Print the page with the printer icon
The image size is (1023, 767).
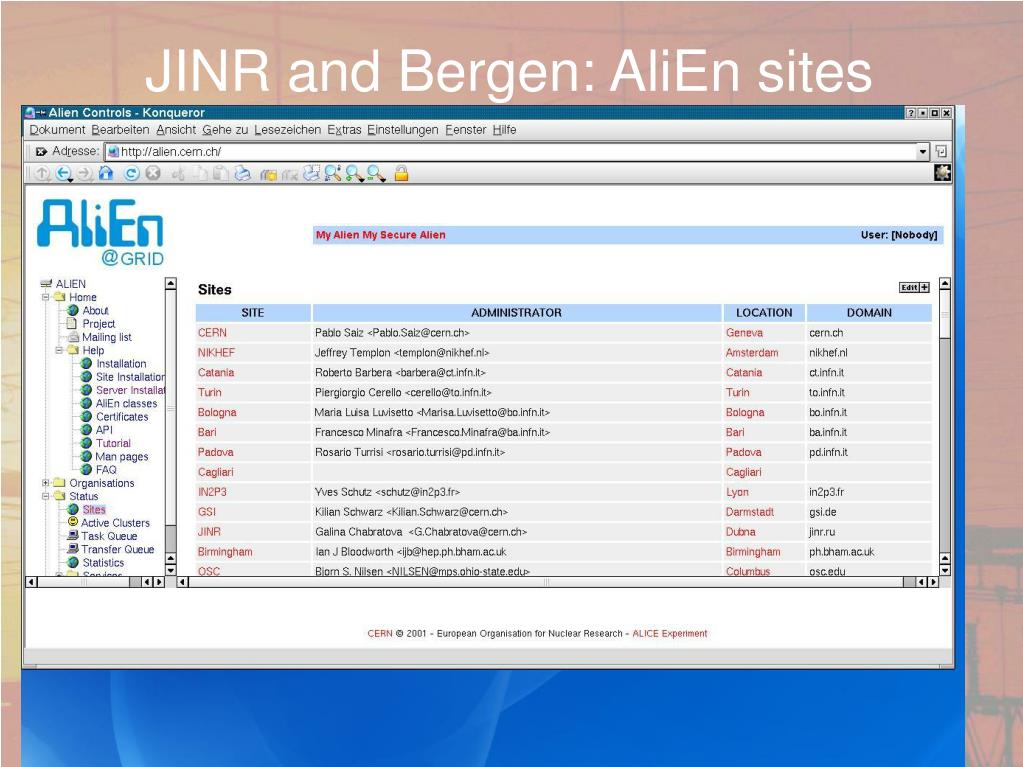[x=242, y=173]
